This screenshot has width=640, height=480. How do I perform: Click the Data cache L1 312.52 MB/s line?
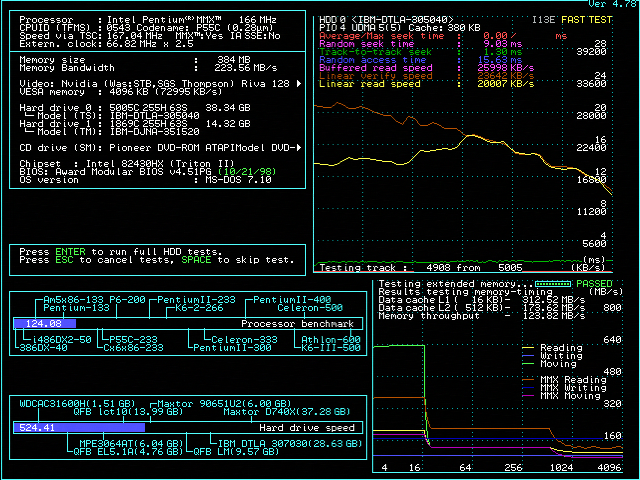click(482, 300)
